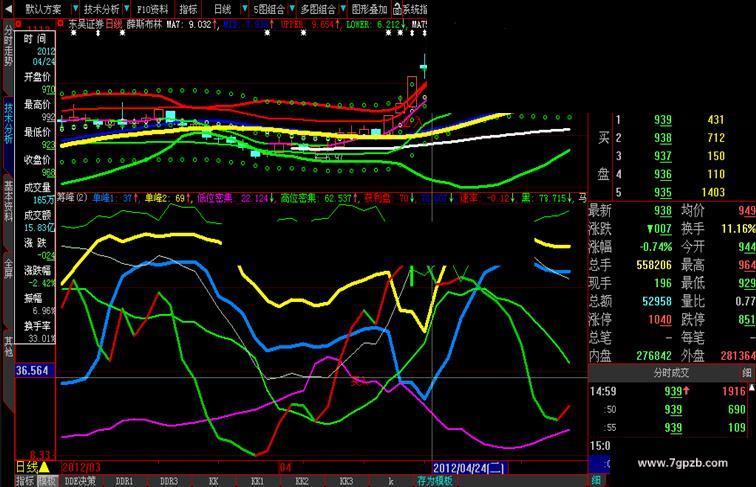Select the 模板 bottom tab

(47, 481)
